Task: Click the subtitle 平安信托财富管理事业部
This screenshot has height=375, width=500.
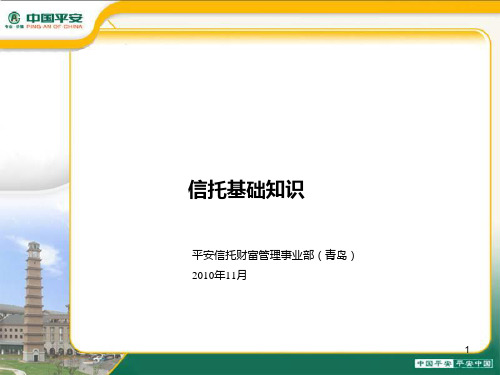Action: [x=253, y=255]
